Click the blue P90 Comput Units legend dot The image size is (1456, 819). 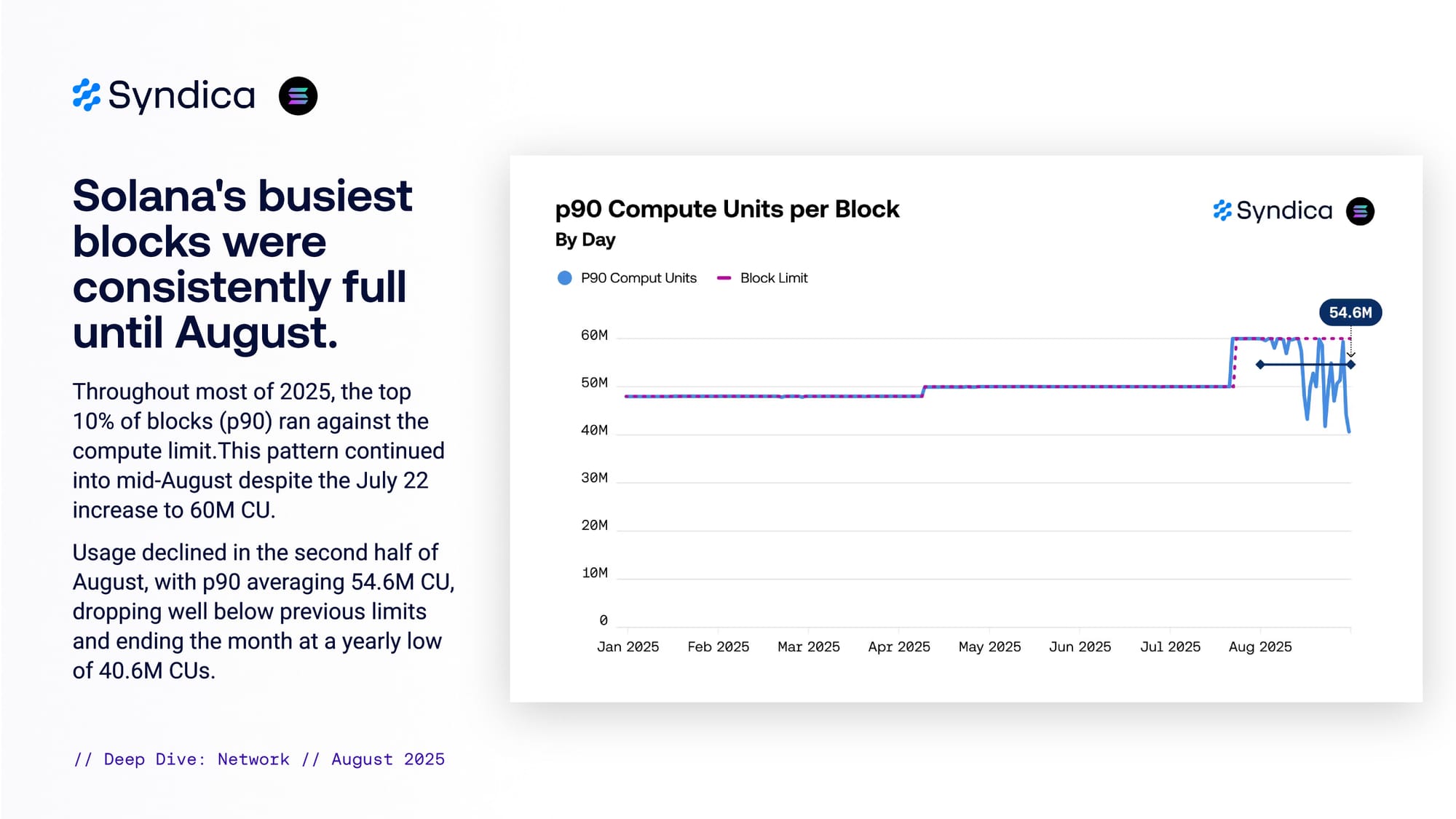[564, 278]
